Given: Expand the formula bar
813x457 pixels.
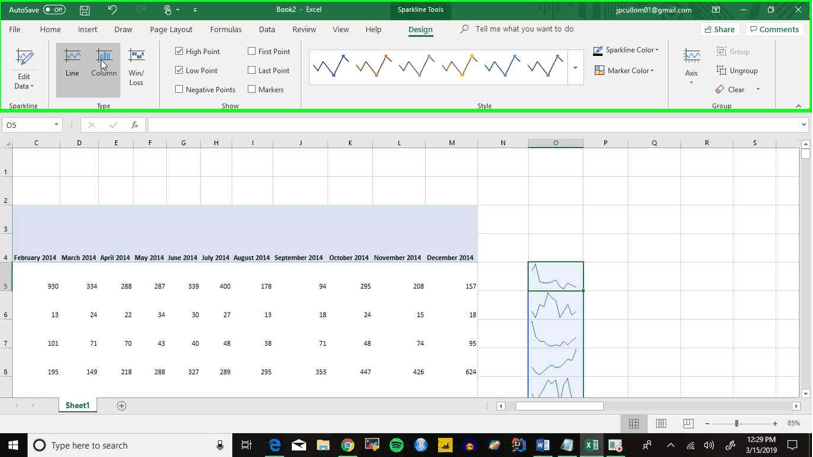Looking at the screenshot, I should coord(804,125).
